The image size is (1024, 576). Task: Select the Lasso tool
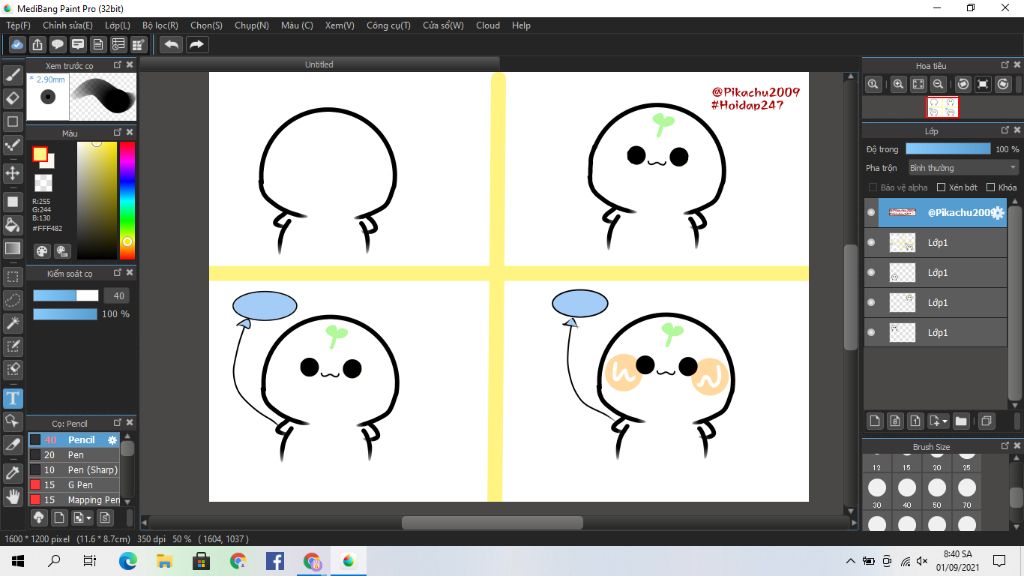[12, 300]
